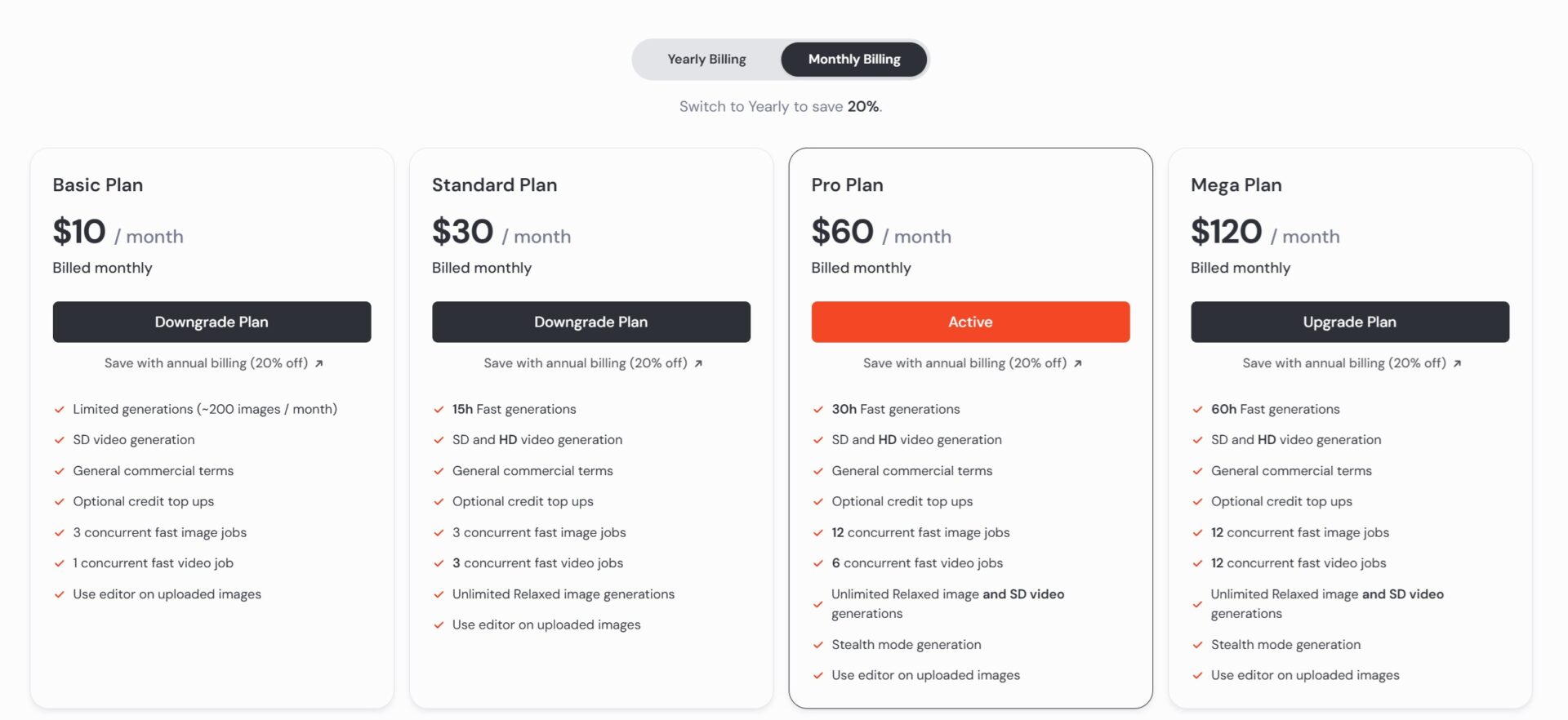Click checkmark beside Pro 'Stealth mode generation'
This screenshot has height=720, width=1568.
pos(818,645)
